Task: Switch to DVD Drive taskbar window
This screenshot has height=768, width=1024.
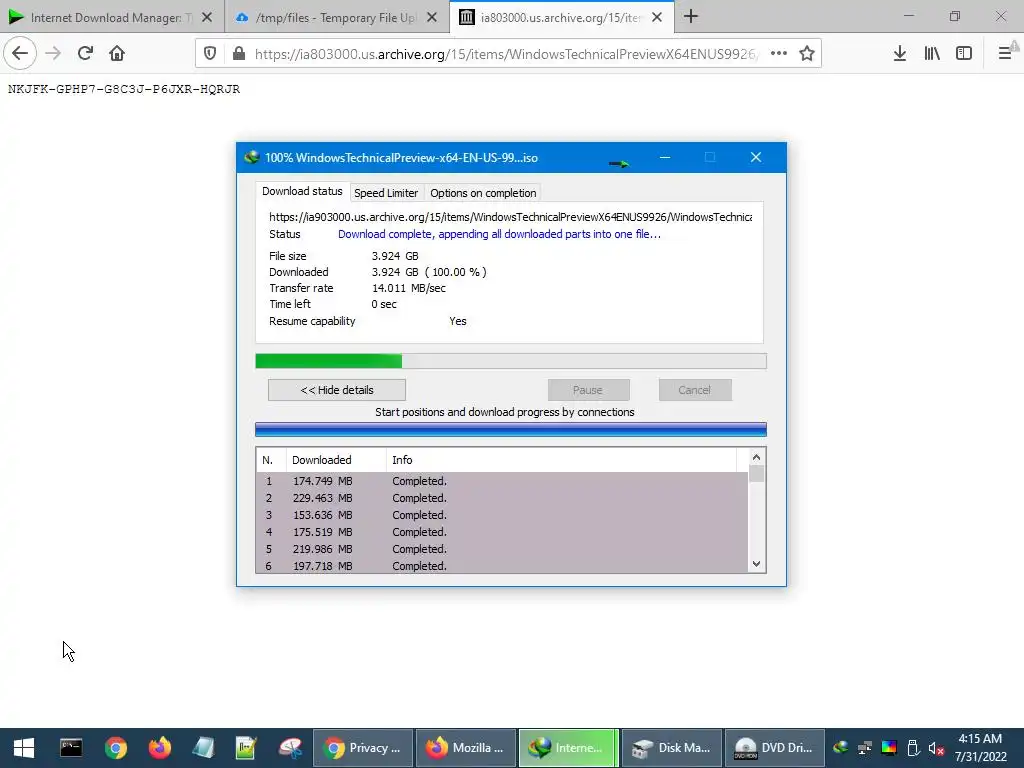Action: pos(775,748)
